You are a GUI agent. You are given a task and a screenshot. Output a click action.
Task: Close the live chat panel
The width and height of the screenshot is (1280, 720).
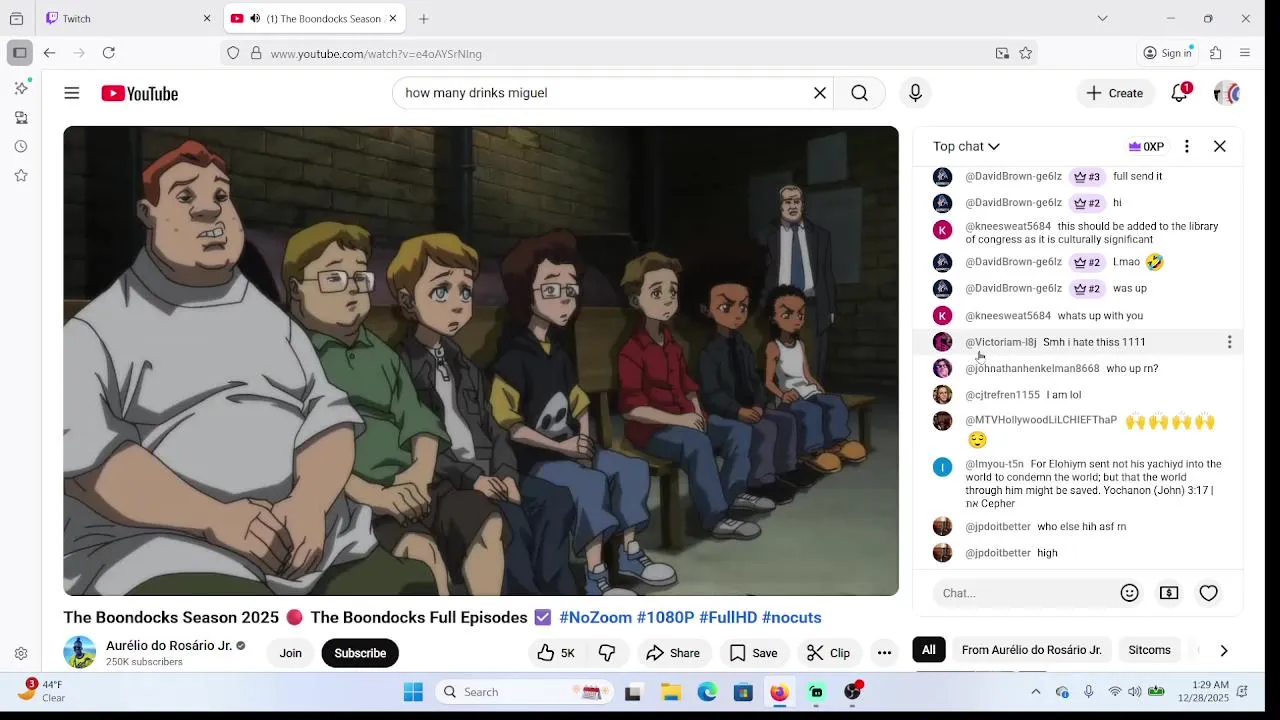coord(1220,146)
